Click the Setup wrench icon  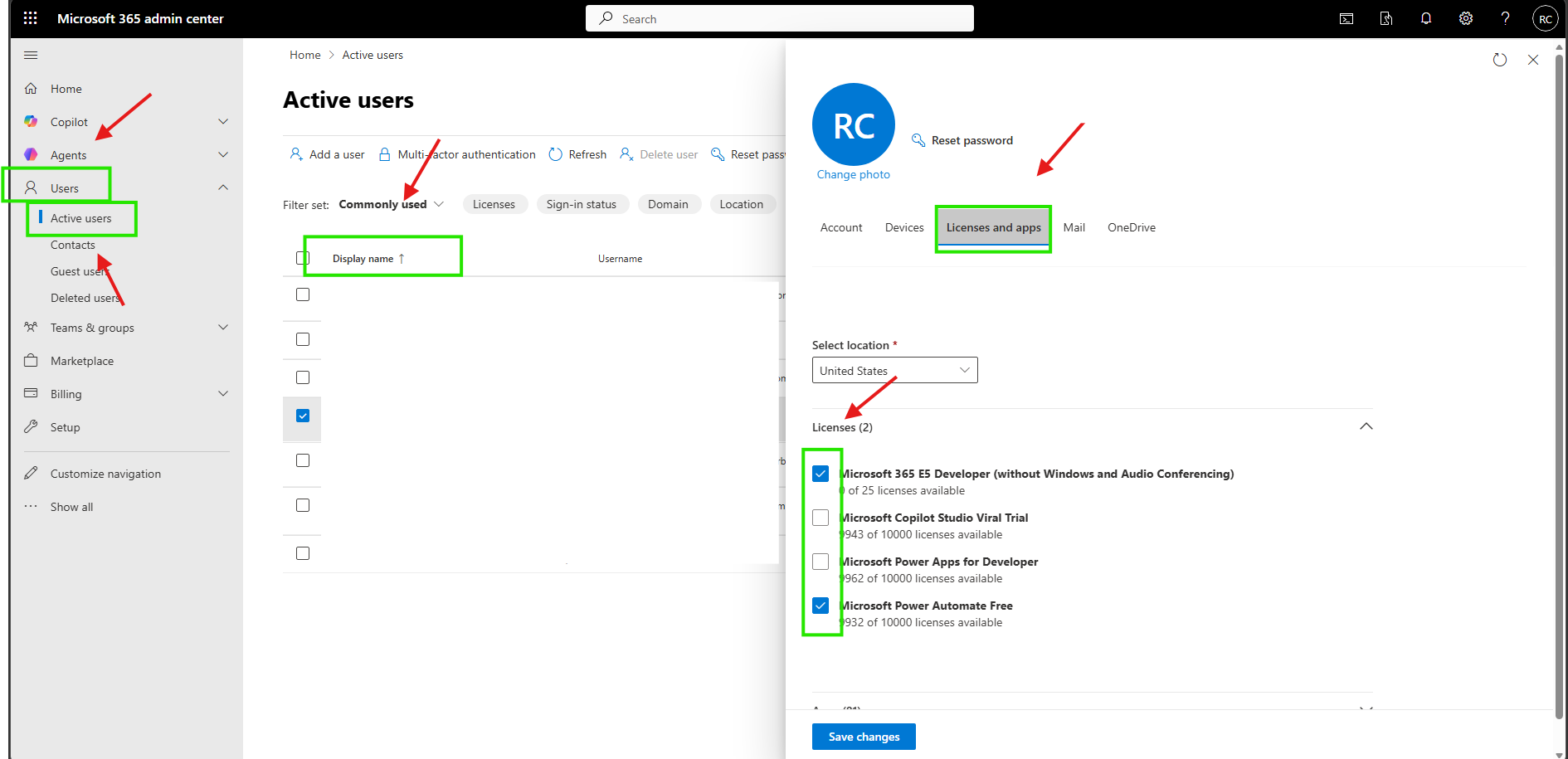coord(31,427)
